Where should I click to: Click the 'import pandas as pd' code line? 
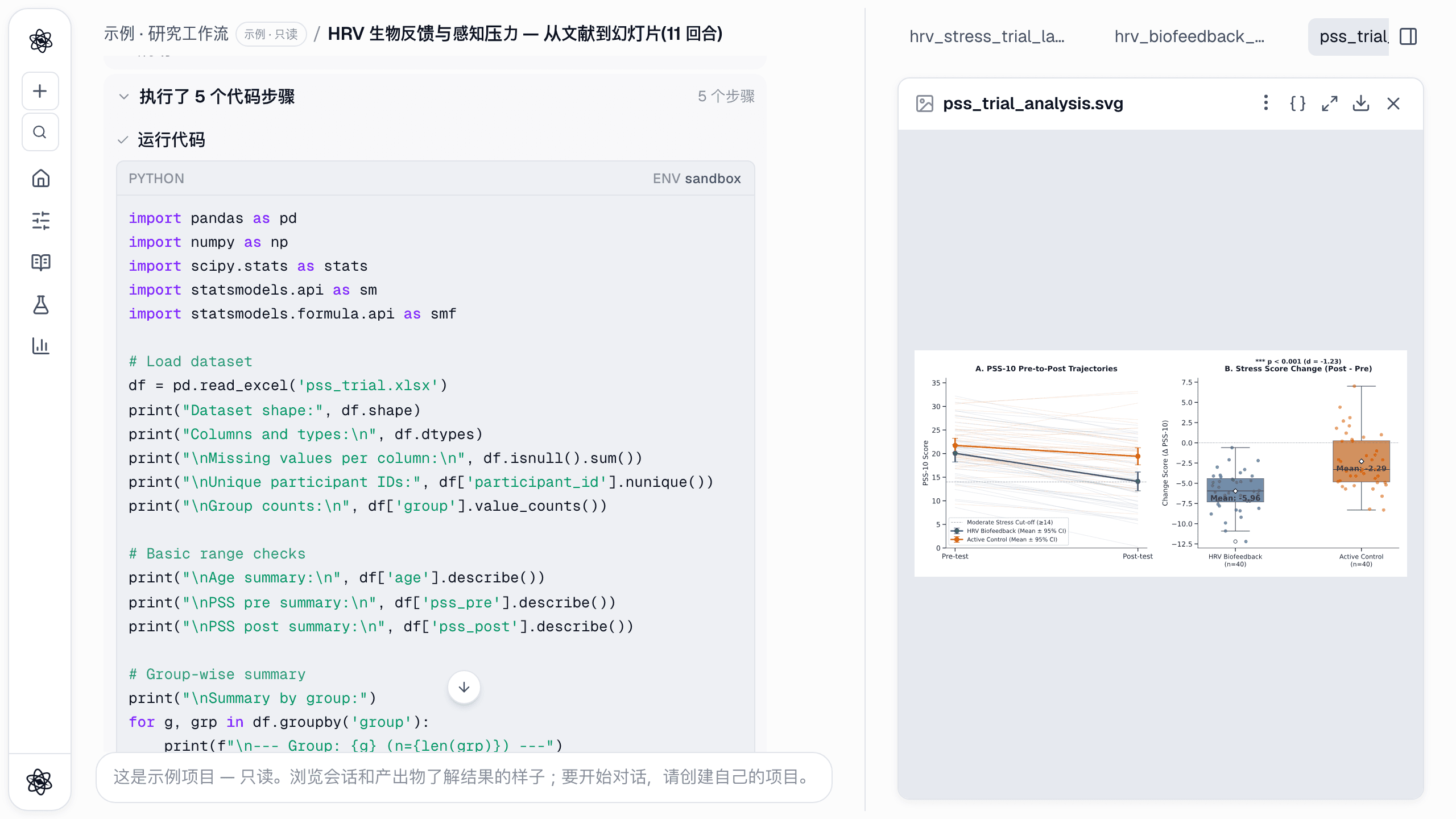point(213,218)
